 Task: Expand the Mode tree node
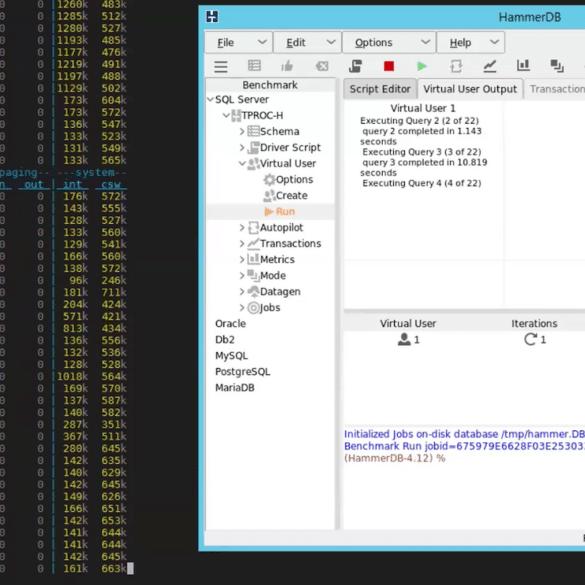[242, 275]
